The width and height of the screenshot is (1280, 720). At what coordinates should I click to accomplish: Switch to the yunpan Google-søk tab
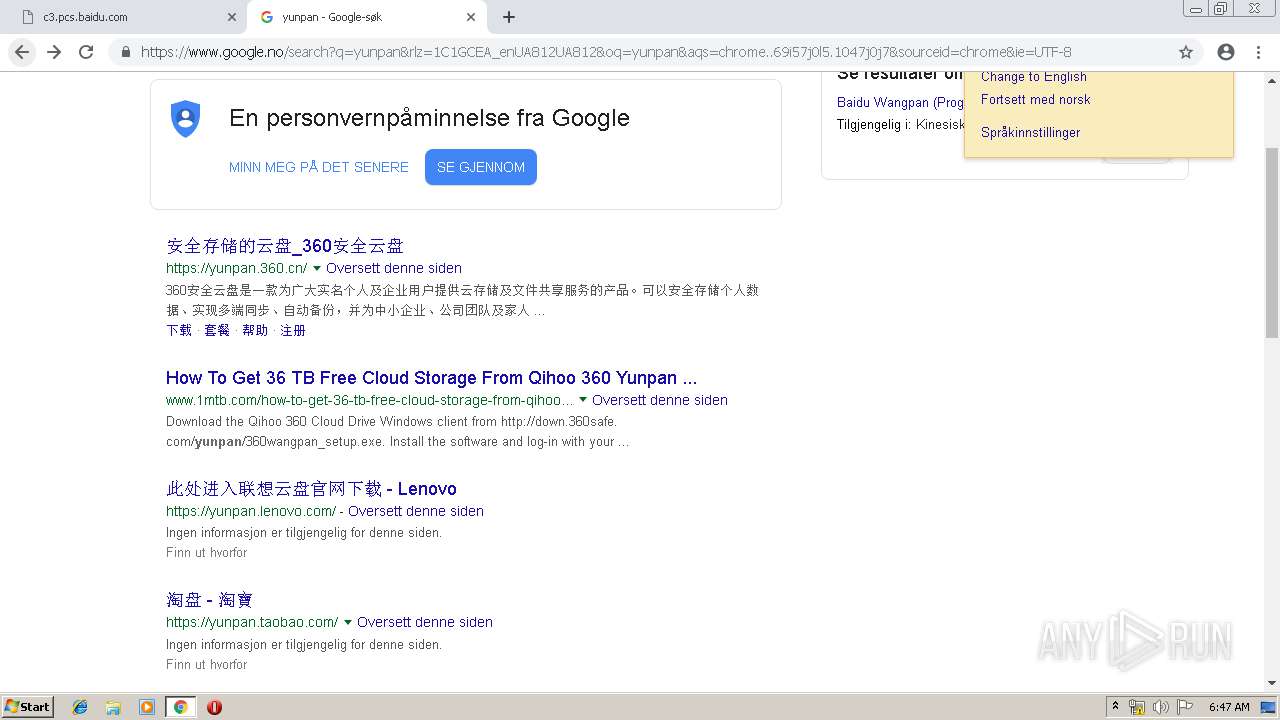(366, 17)
